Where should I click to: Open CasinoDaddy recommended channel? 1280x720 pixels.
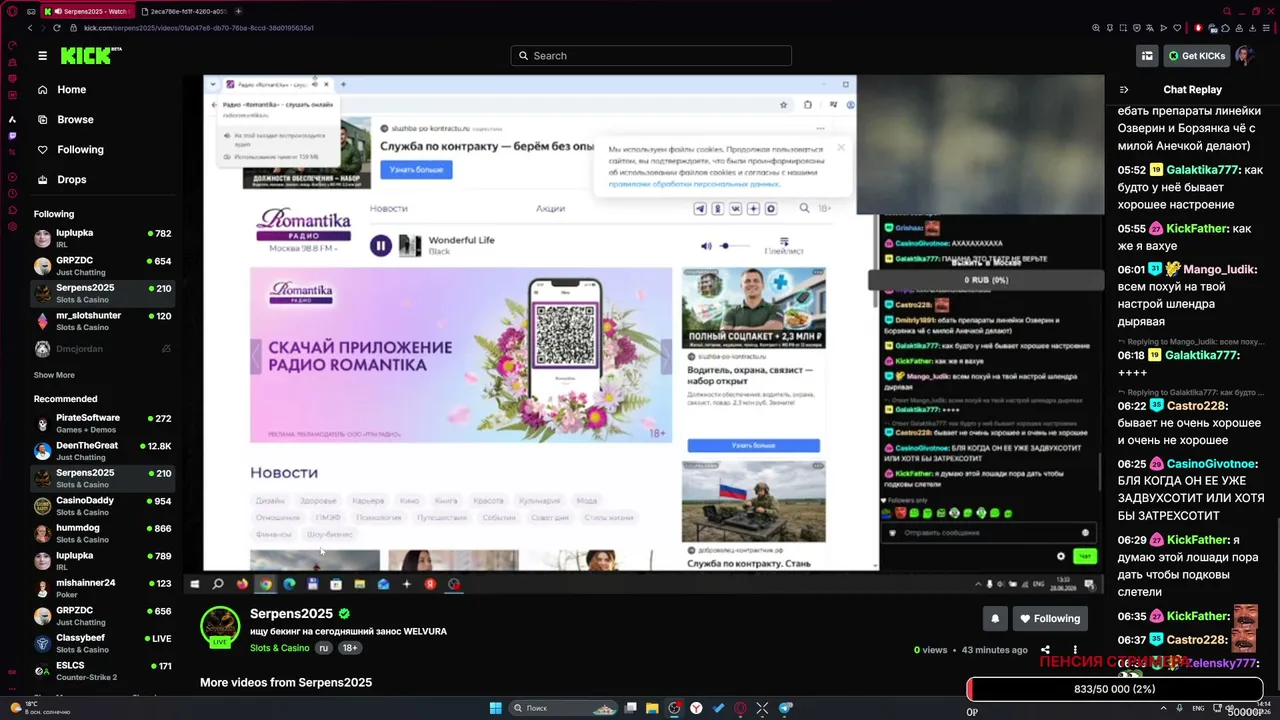pyautogui.click(x=103, y=506)
